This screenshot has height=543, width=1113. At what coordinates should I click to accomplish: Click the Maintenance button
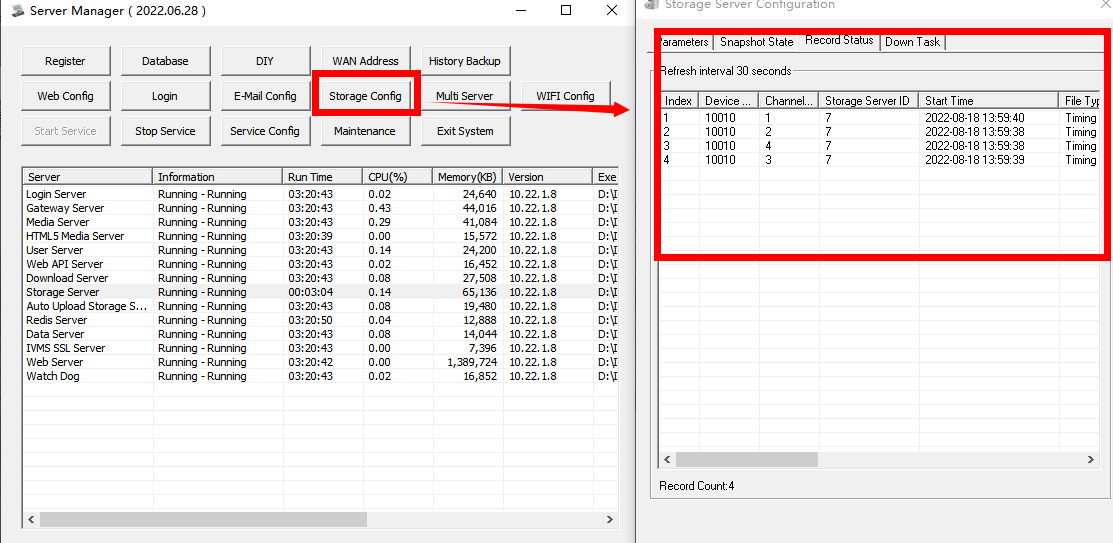[365, 131]
